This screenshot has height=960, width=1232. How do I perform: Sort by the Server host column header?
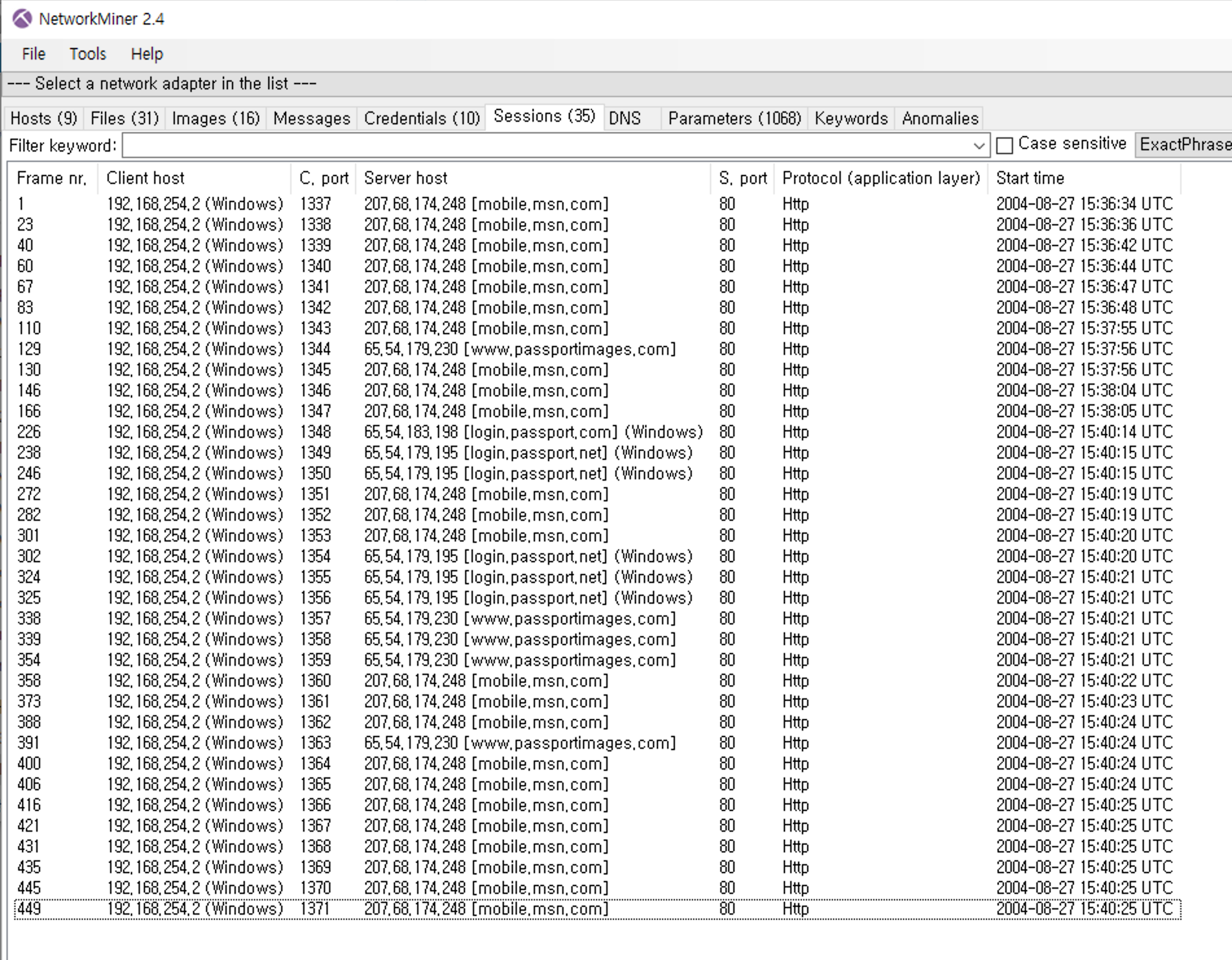click(533, 178)
